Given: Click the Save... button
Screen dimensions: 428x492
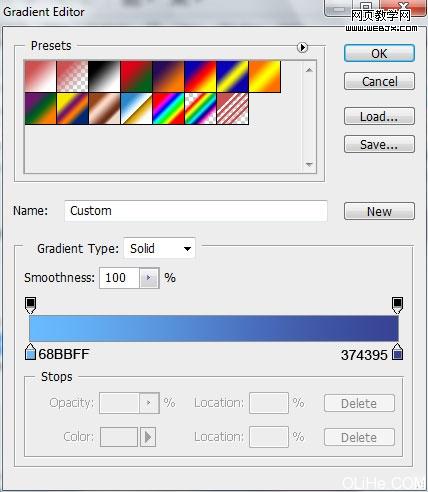Looking at the screenshot, I should click(379, 144).
